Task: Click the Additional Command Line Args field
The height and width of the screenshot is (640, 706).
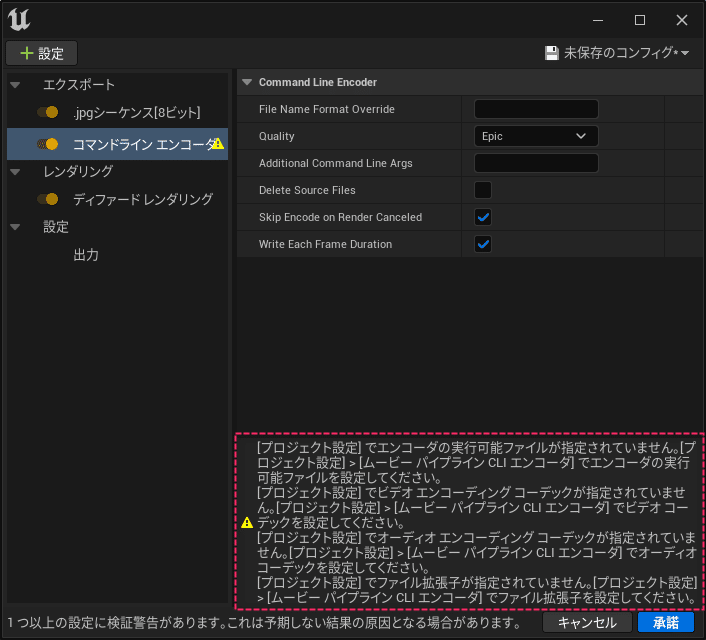Action: (x=536, y=163)
